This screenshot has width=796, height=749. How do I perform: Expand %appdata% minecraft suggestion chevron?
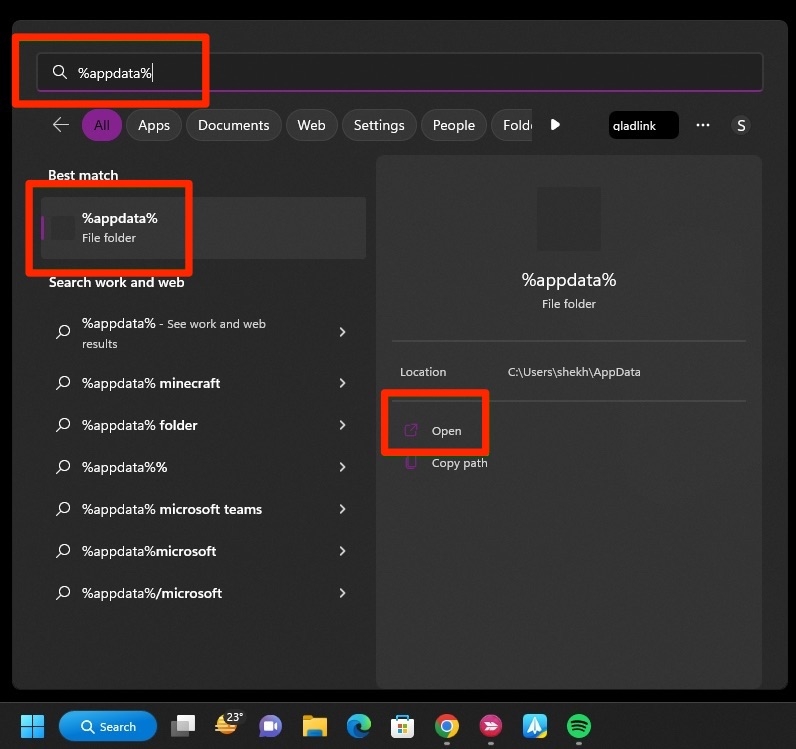pyautogui.click(x=342, y=383)
